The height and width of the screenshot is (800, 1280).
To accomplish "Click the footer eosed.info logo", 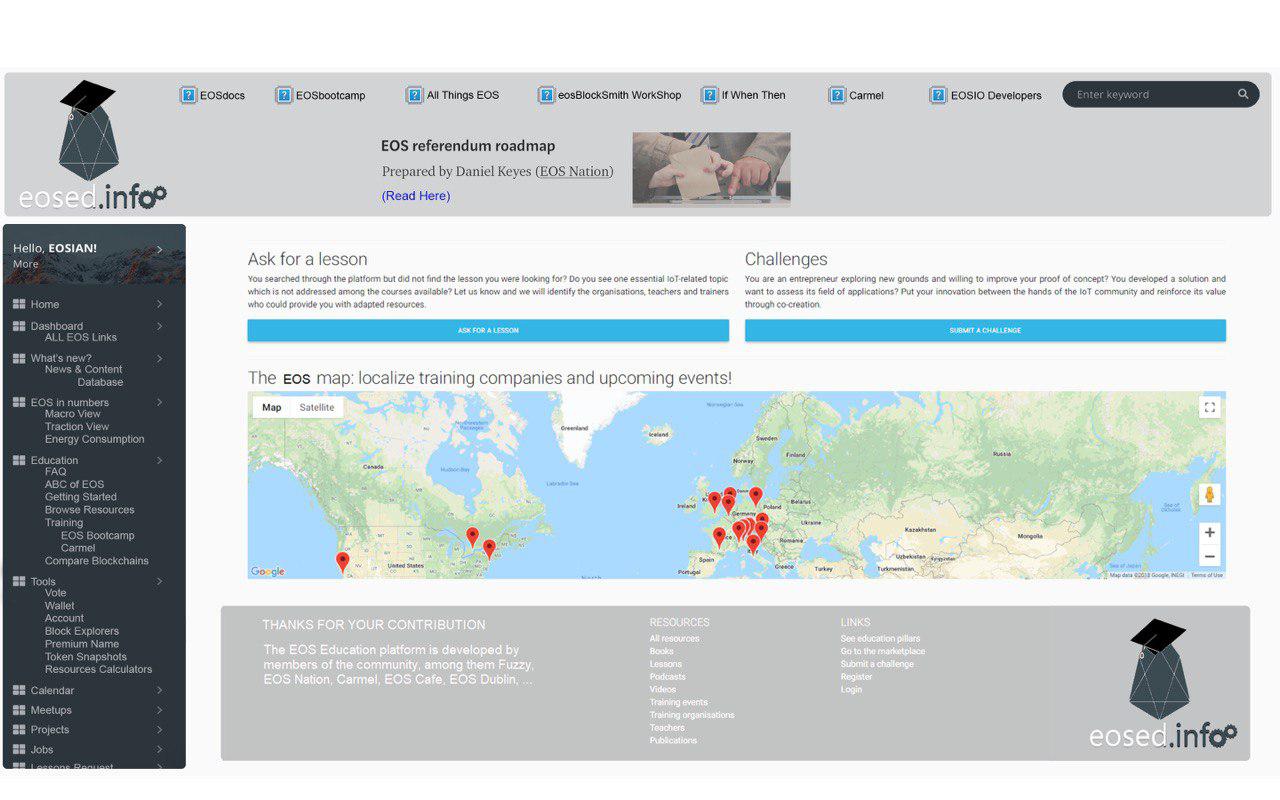I will (x=1162, y=683).
